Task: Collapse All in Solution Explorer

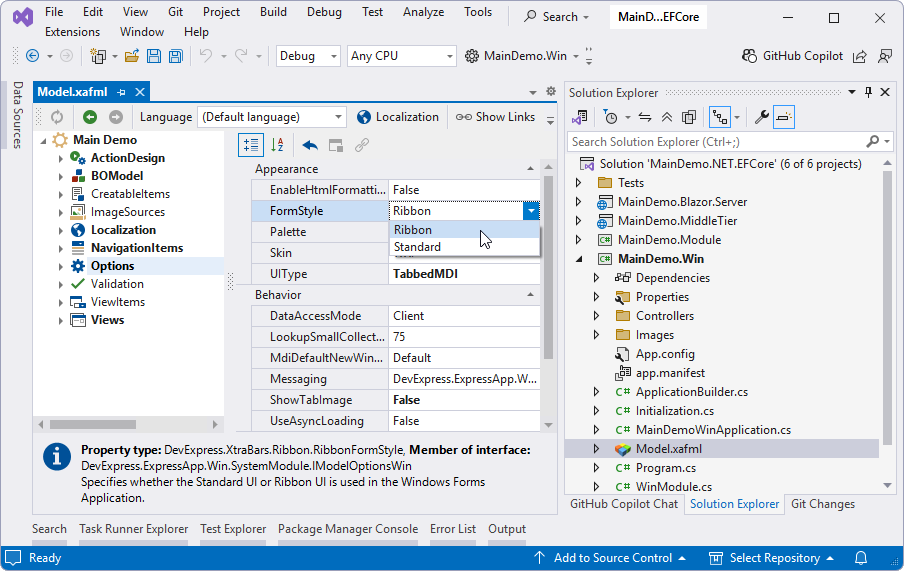Action: (x=667, y=117)
